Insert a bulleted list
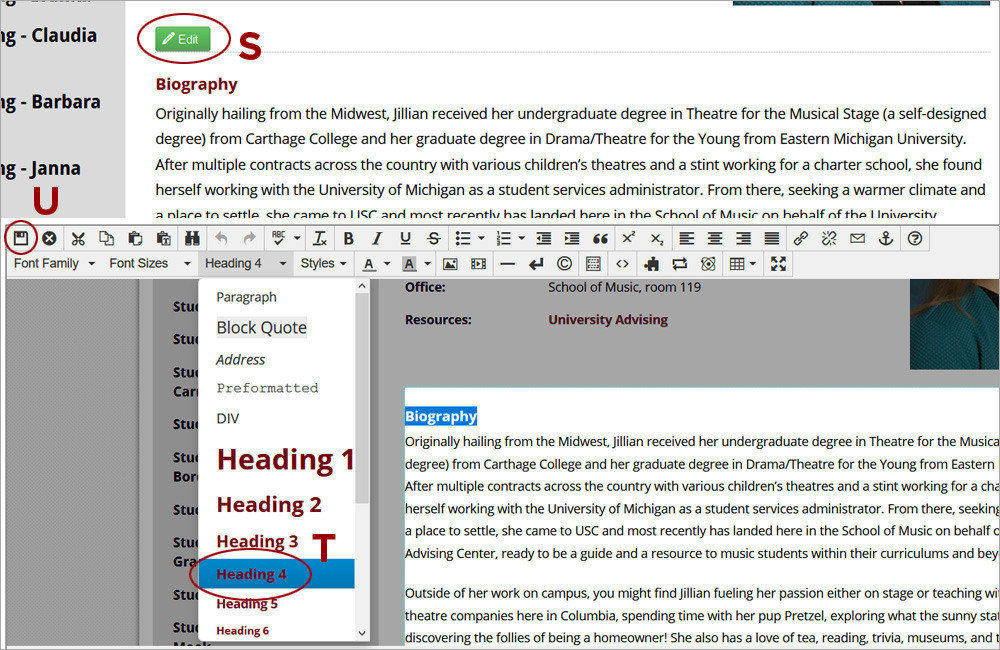 [x=463, y=239]
